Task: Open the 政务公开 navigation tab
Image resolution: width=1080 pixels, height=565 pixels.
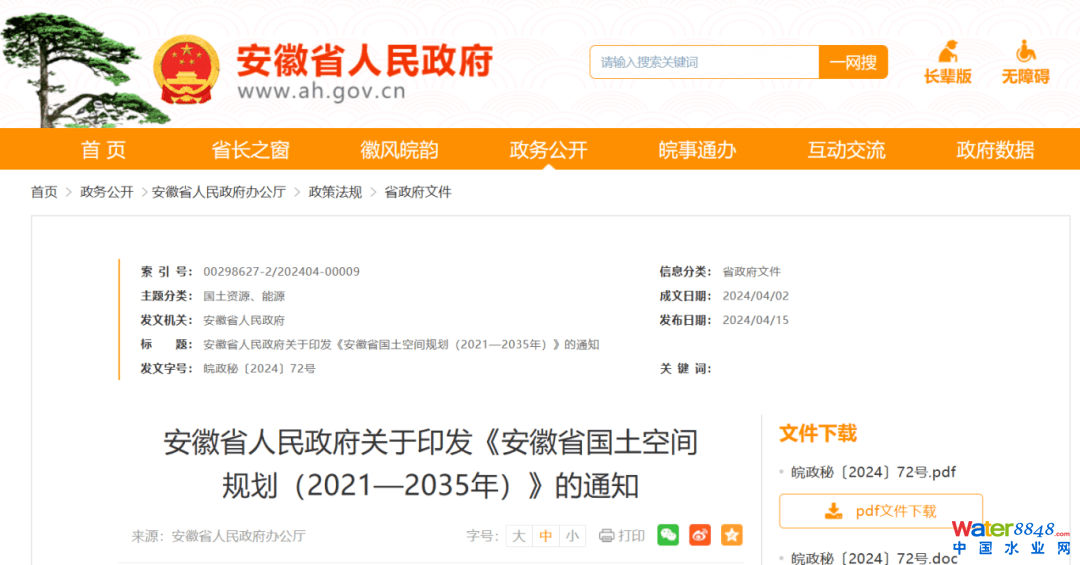Action: tap(548, 150)
